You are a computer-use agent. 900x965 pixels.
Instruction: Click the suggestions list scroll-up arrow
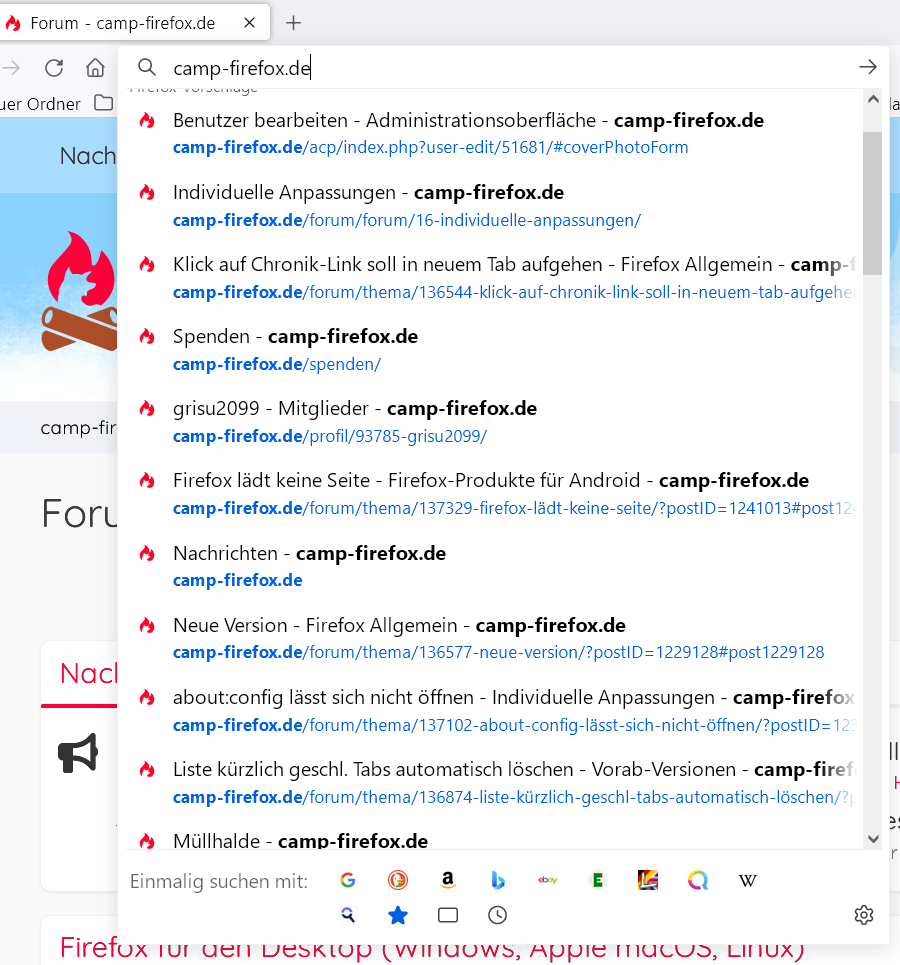click(873, 99)
